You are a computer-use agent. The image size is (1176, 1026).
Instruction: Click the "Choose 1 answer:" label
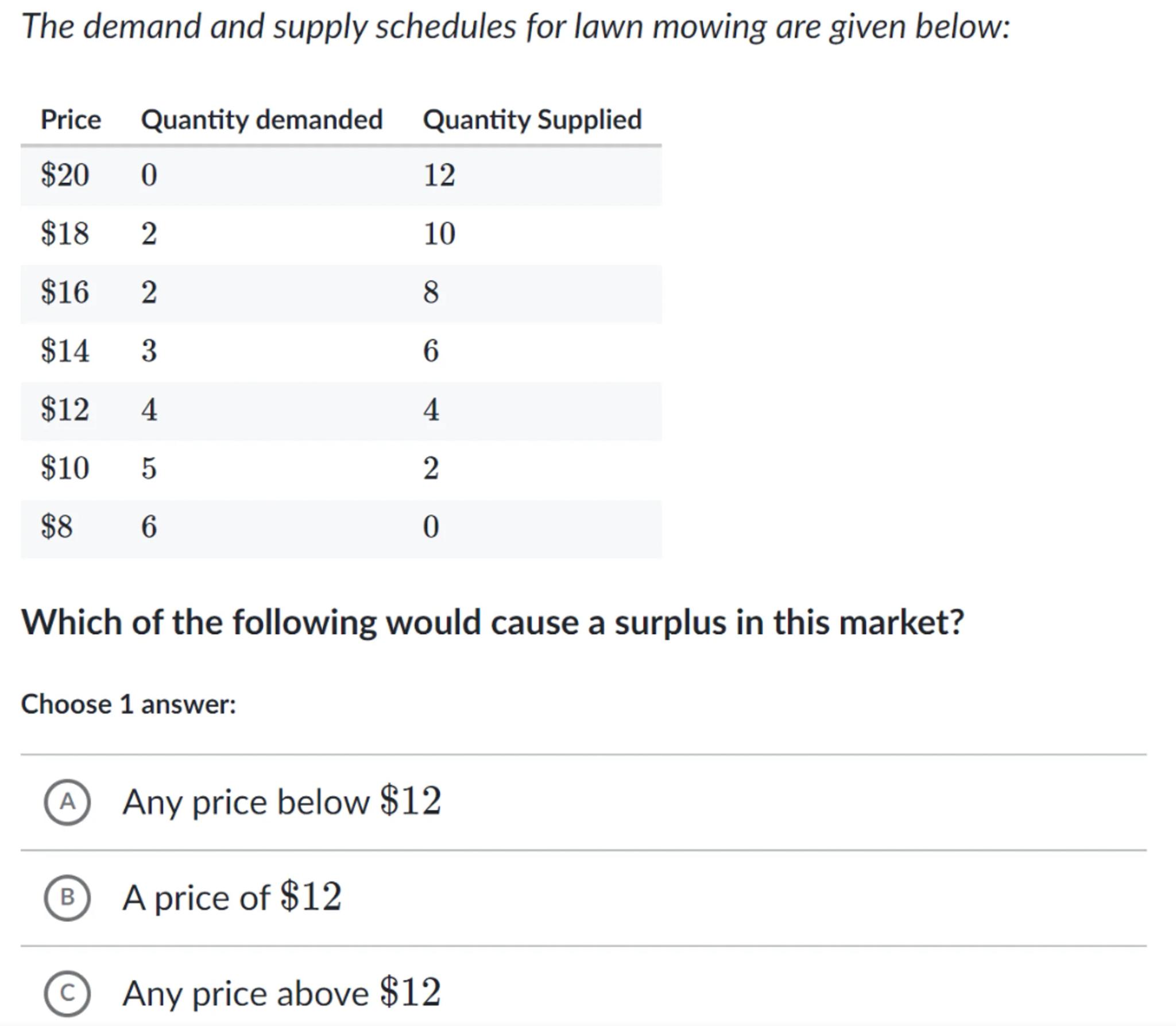(129, 704)
